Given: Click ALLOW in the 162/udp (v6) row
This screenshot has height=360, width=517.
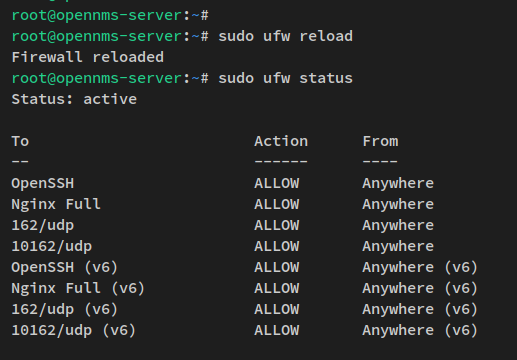Looking at the screenshot, I should [x=277, y=309].
